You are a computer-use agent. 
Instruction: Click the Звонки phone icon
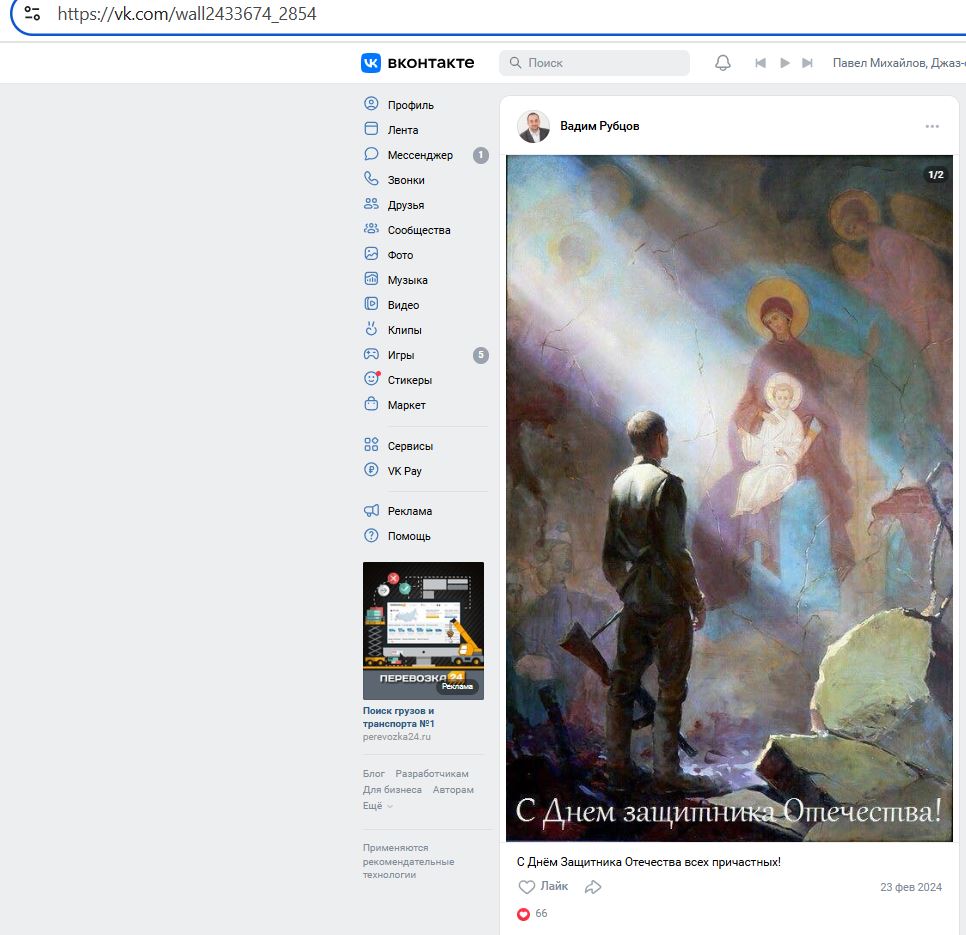(x=371, y=179)
